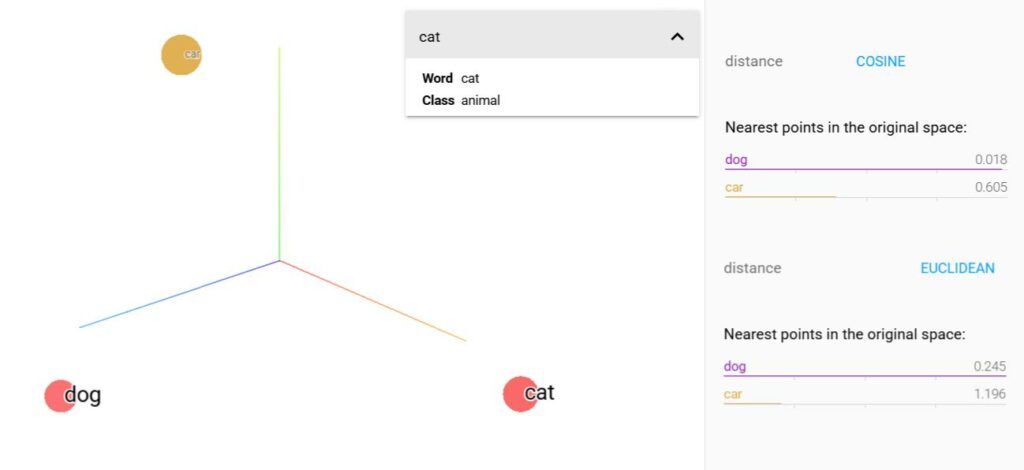Screen dimensions: 1024x470
Task: Click the 0.018 cosine distance value
Action: coord(991,160)
